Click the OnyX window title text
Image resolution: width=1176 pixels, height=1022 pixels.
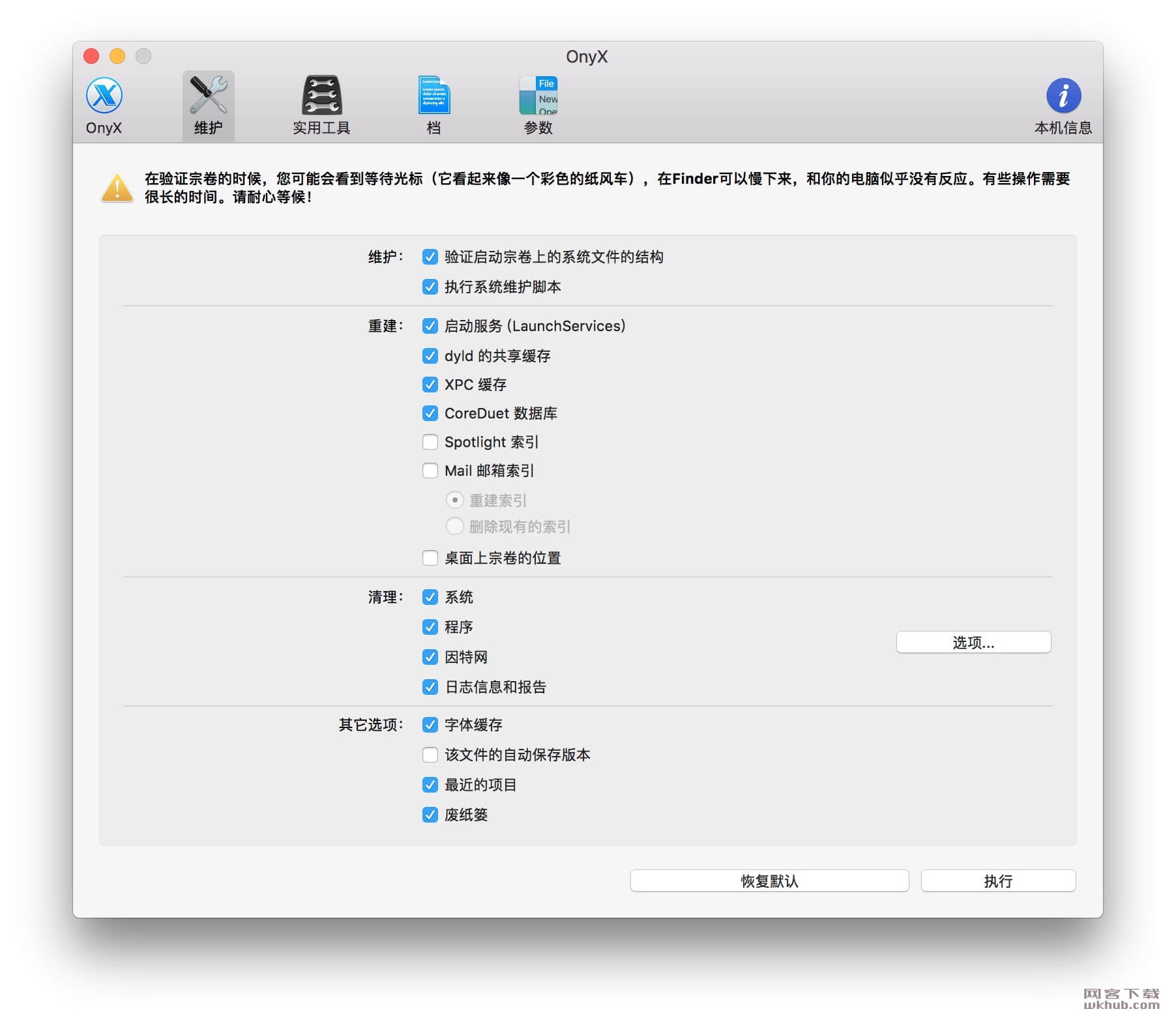tap(587, 57)
